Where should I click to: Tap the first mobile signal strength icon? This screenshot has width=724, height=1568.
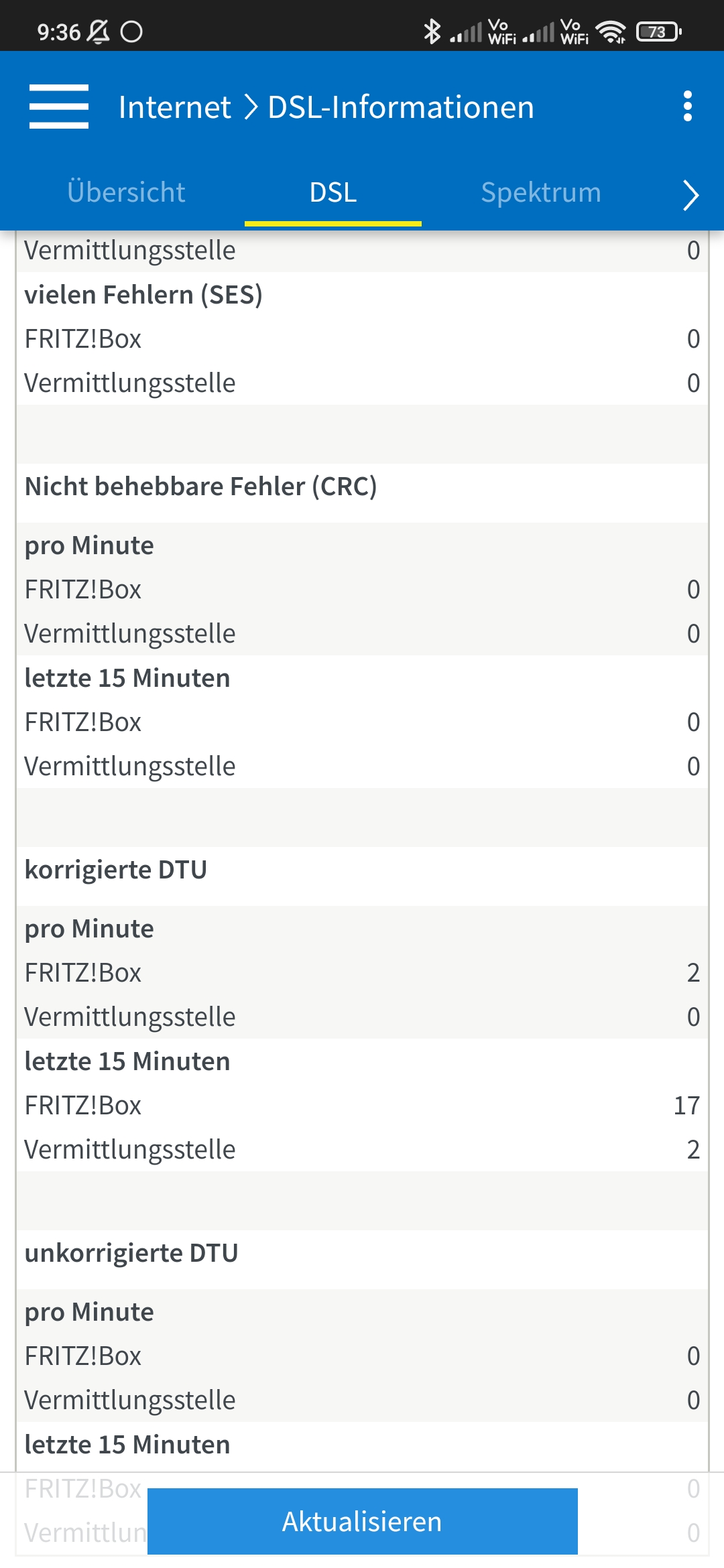[x=467, y=31]
